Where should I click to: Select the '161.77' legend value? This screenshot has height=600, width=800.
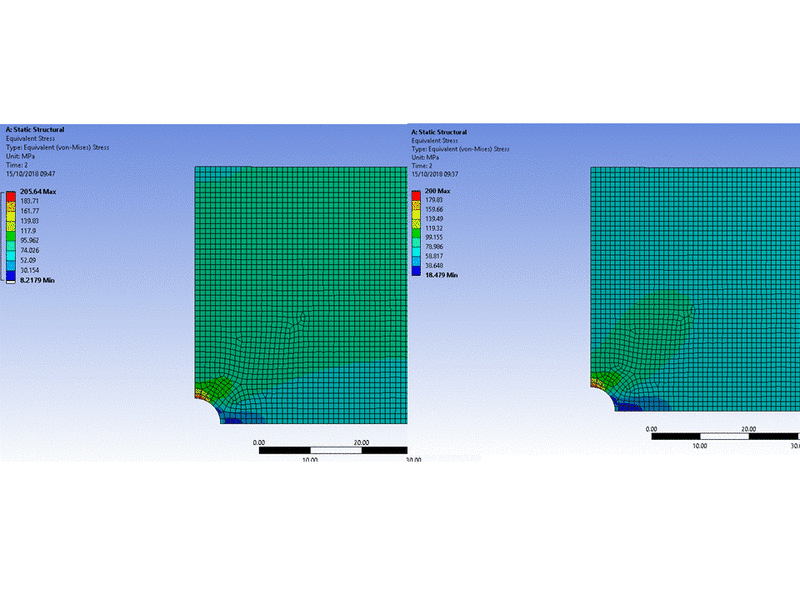click(30, 211)
